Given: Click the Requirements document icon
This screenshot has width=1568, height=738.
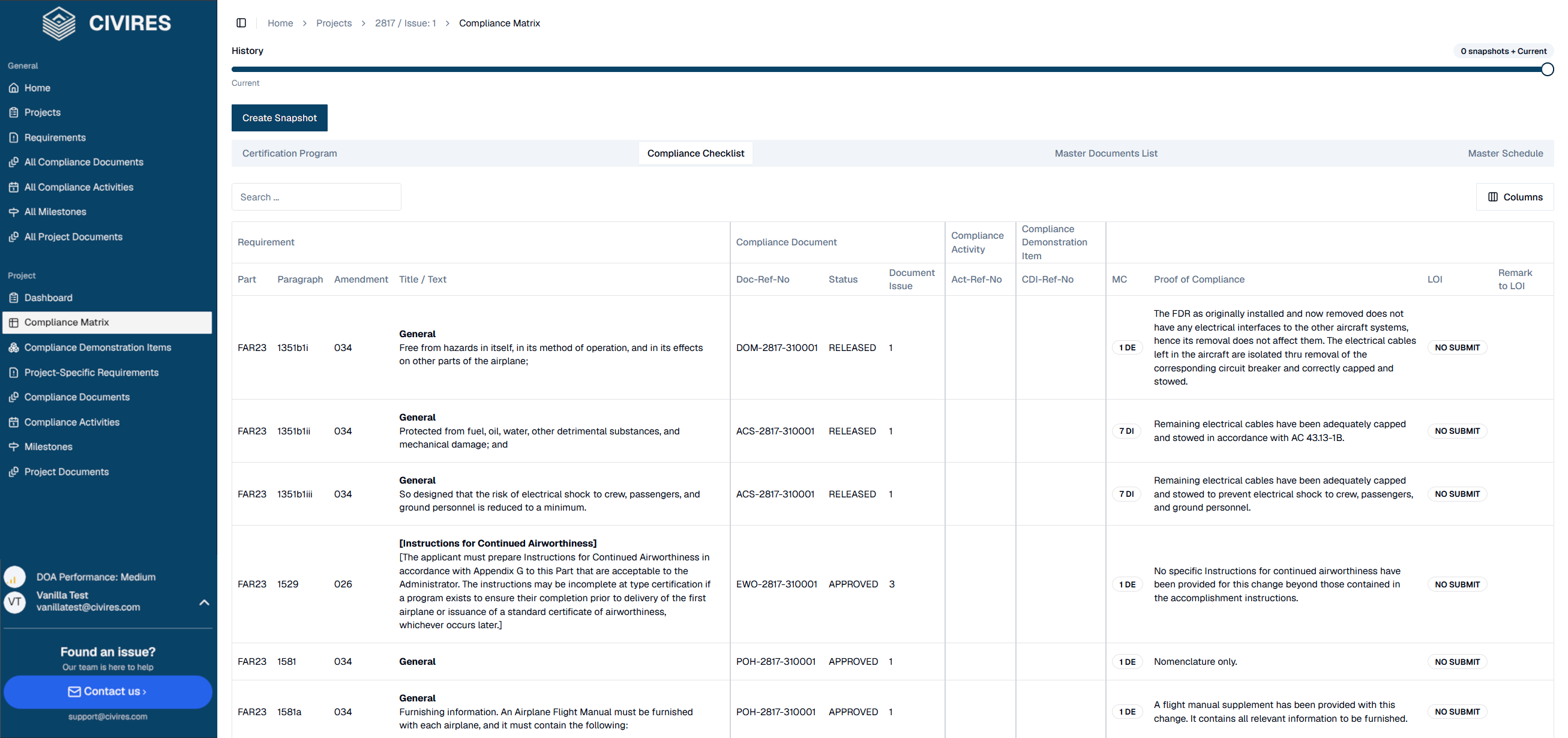Looking at the screenshot, I should (13, 137).
